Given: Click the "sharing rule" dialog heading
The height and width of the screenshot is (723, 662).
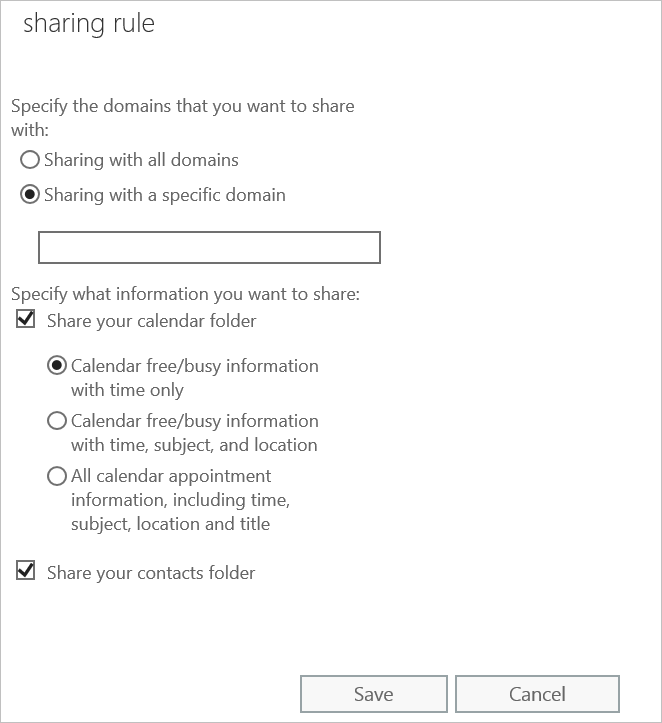Looking at the screenshot, I should (89, 24).
